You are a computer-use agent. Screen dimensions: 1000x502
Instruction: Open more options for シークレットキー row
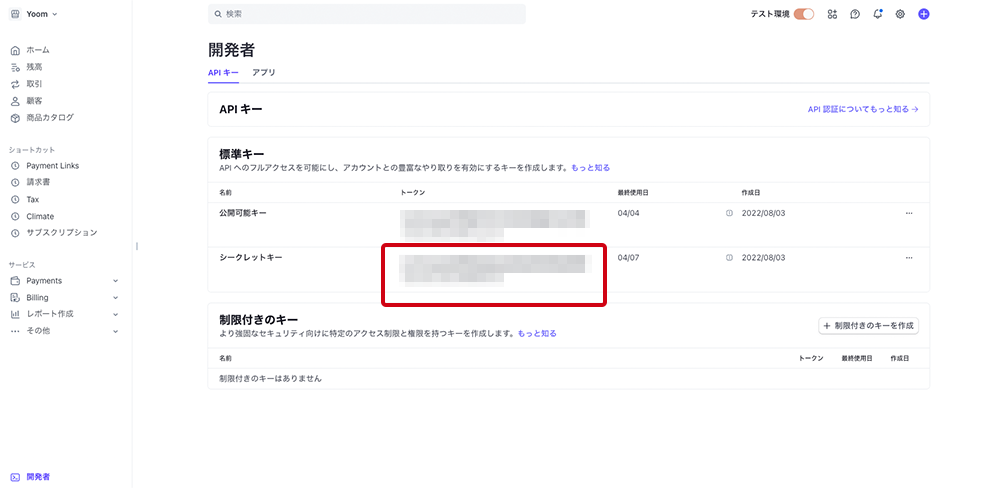click(x=908, y=257)
